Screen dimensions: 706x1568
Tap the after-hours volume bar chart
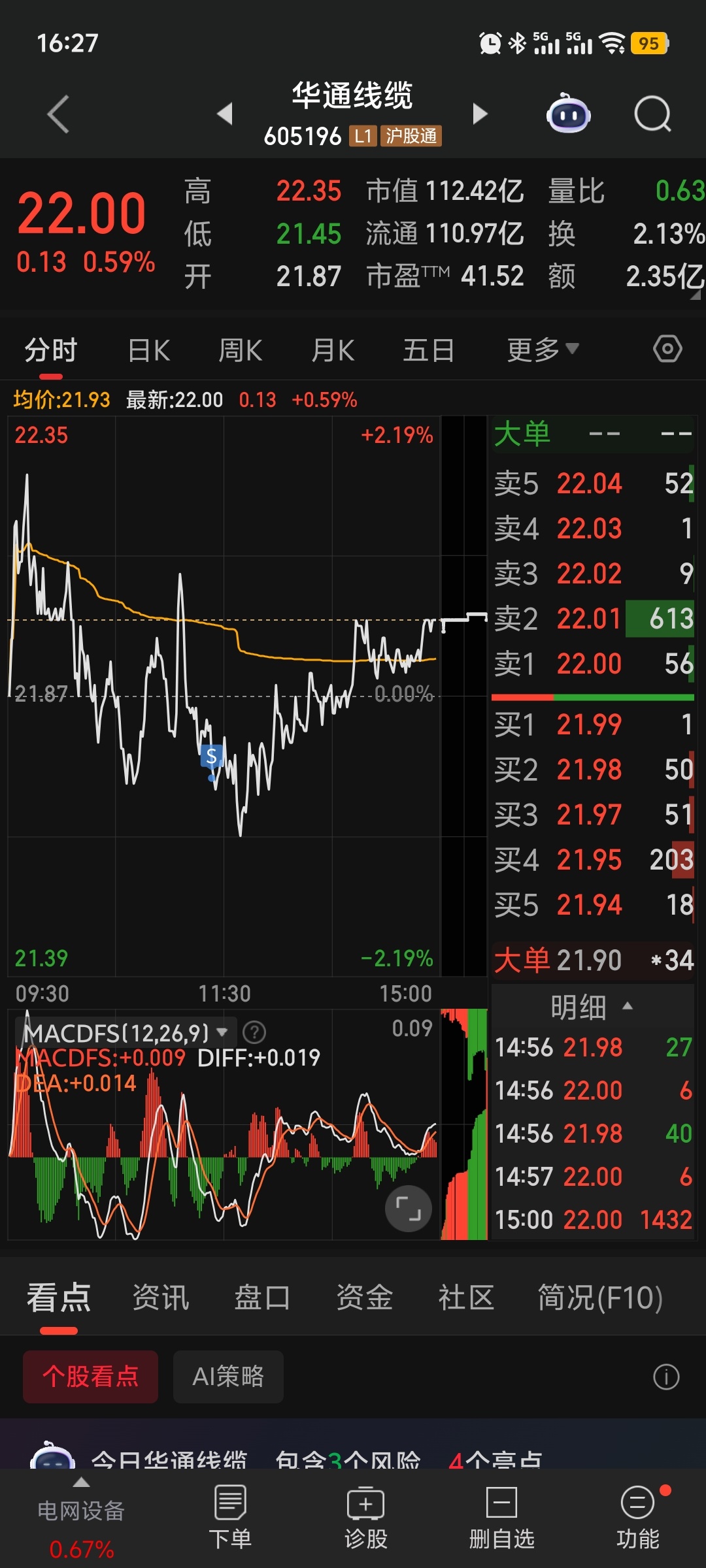coord(464,1124)
